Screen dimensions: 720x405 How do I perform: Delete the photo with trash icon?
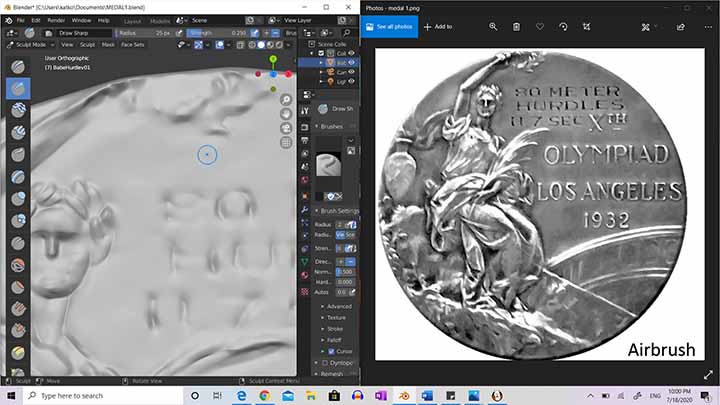click(516, 27)
